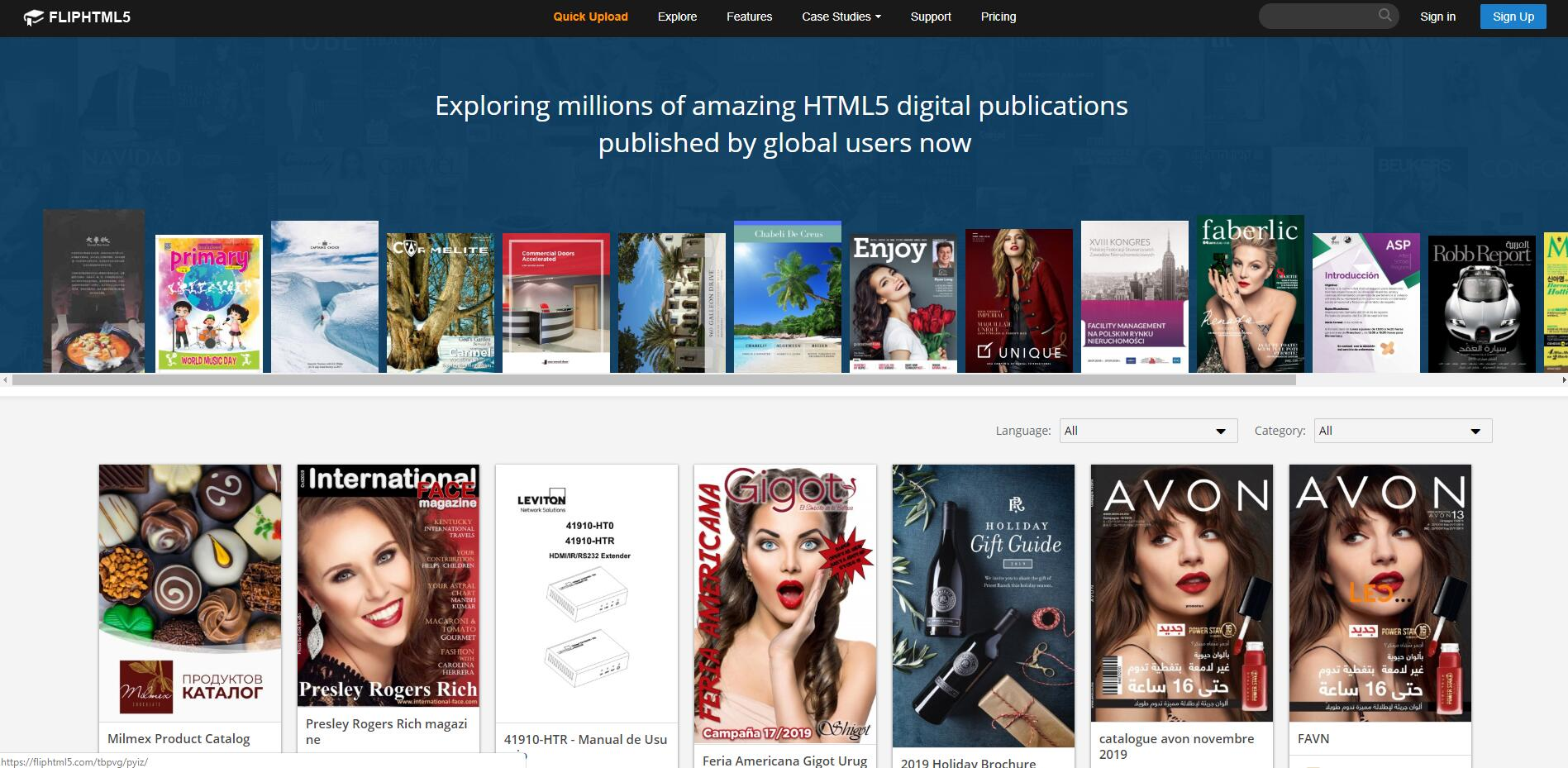Image resolution: width=1568 pixels, height=768 pixels.
Task: Click into the search input field
Action: (x=1318, y=16)
